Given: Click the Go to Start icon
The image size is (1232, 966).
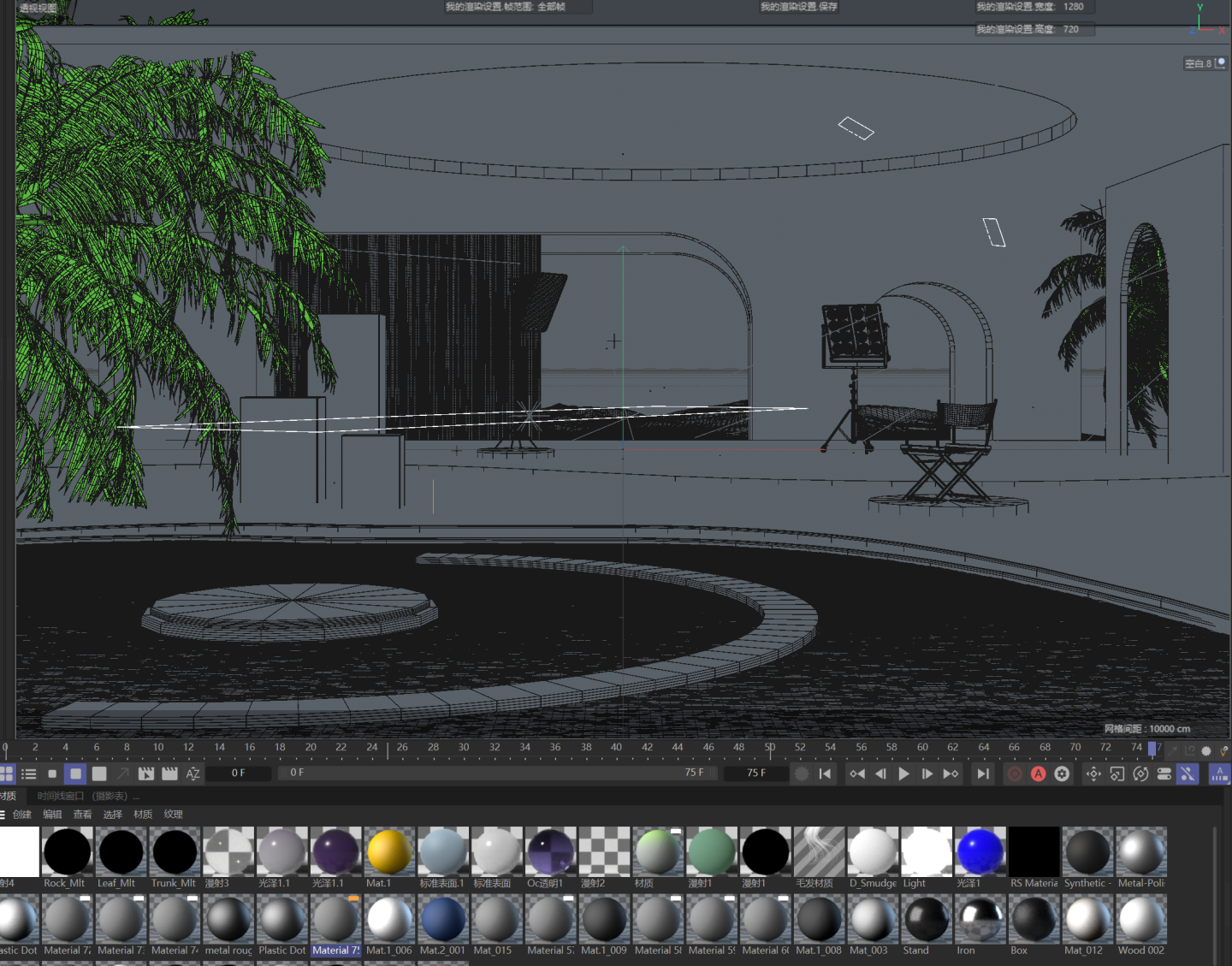Looking at the screenshot, I should [x=825, y=773].
